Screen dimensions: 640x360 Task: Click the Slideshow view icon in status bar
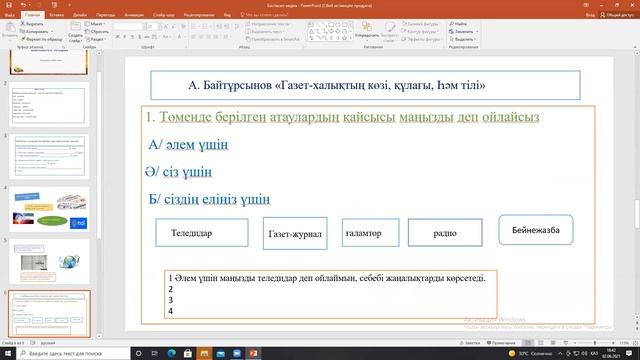point(566,343)
